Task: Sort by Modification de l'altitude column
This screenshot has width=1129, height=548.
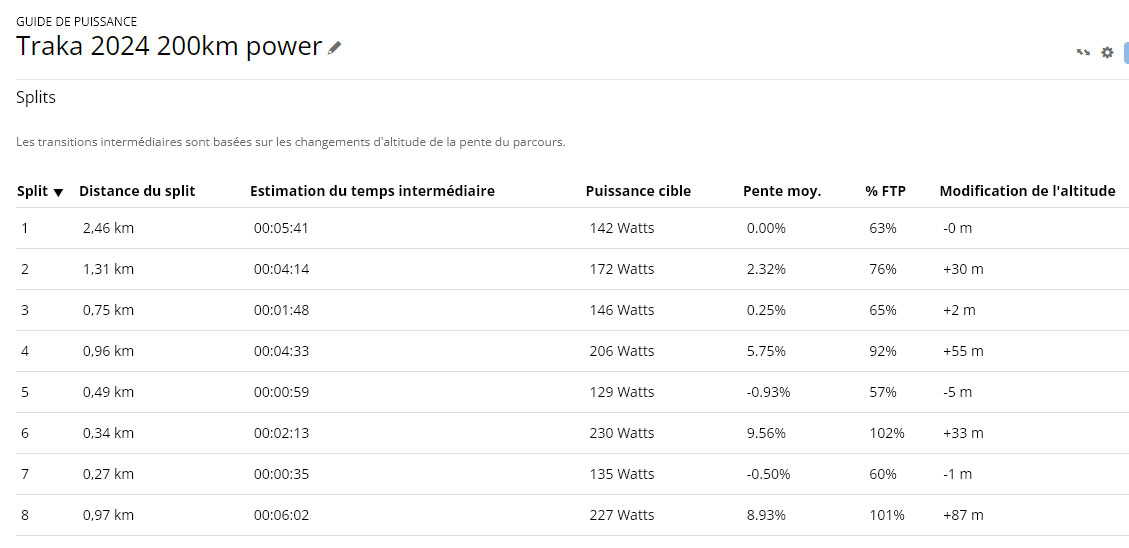Action: tap(1027, 192)
